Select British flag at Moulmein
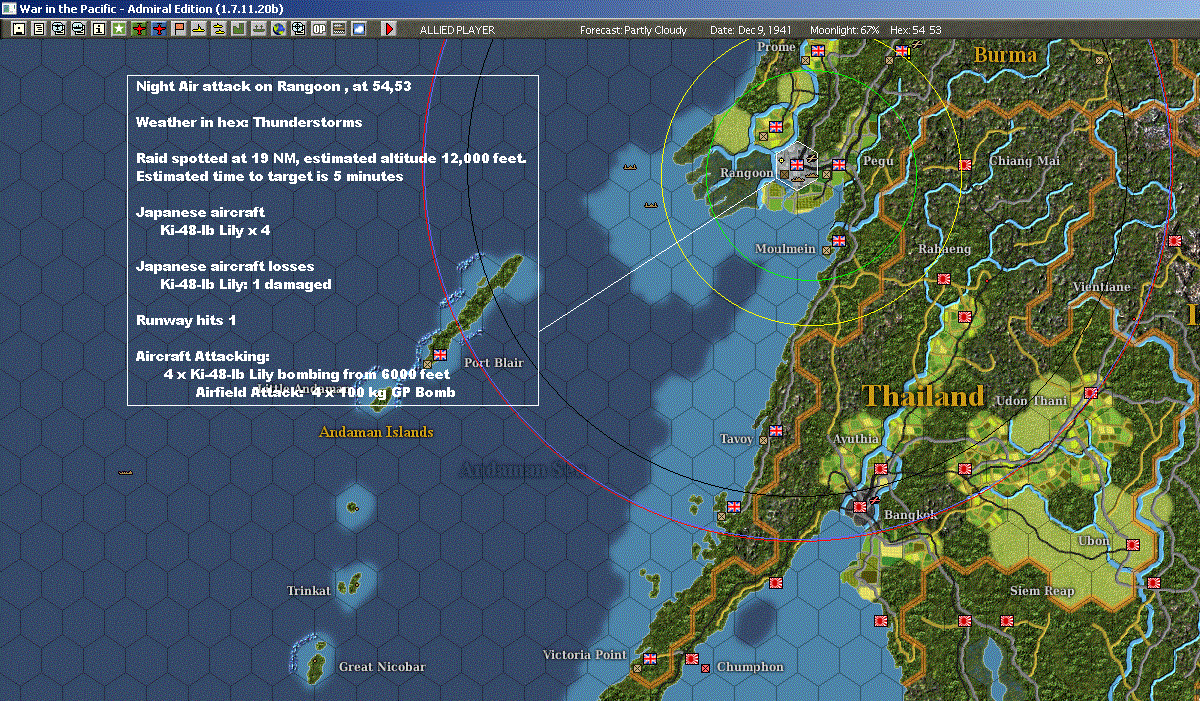 (x=839, y=240)
